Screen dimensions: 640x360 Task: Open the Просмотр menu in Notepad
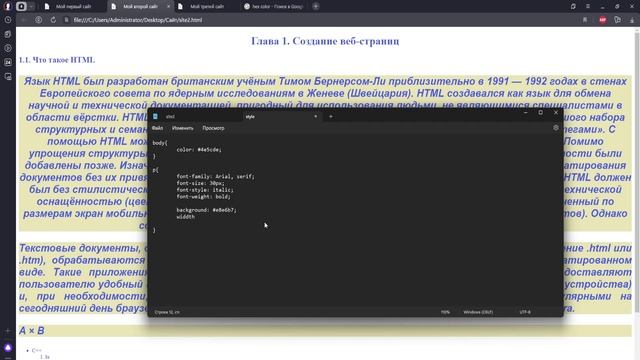213,128
